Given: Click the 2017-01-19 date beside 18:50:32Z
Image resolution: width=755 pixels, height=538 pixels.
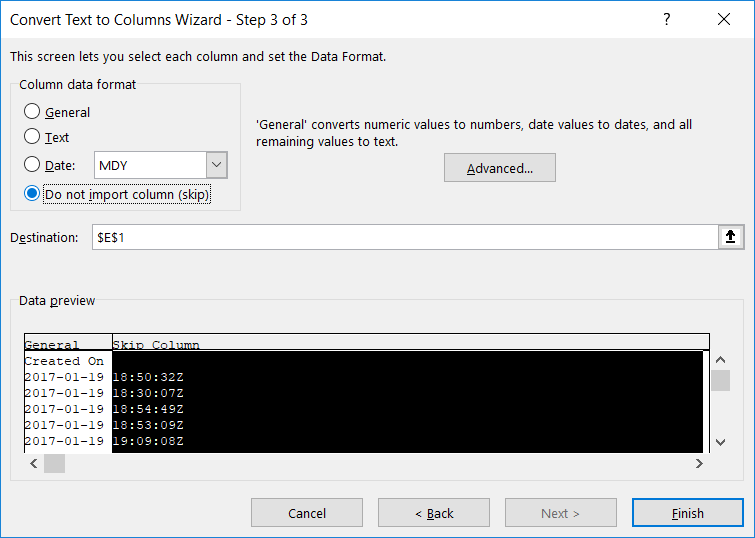Looking at the screenshot, I should click(x=64, y=377).
